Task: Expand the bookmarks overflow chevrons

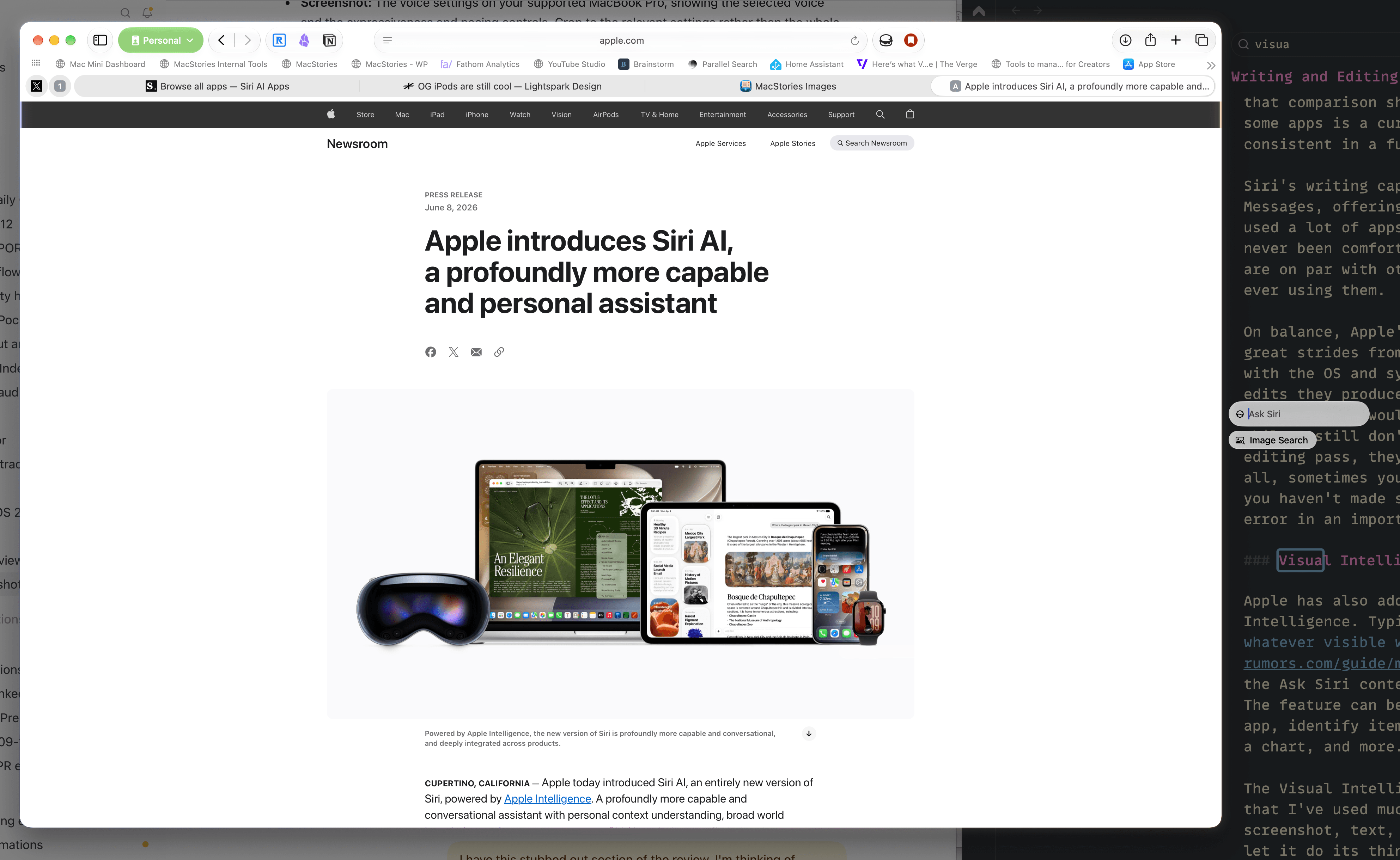Action: pos(1211,66)
